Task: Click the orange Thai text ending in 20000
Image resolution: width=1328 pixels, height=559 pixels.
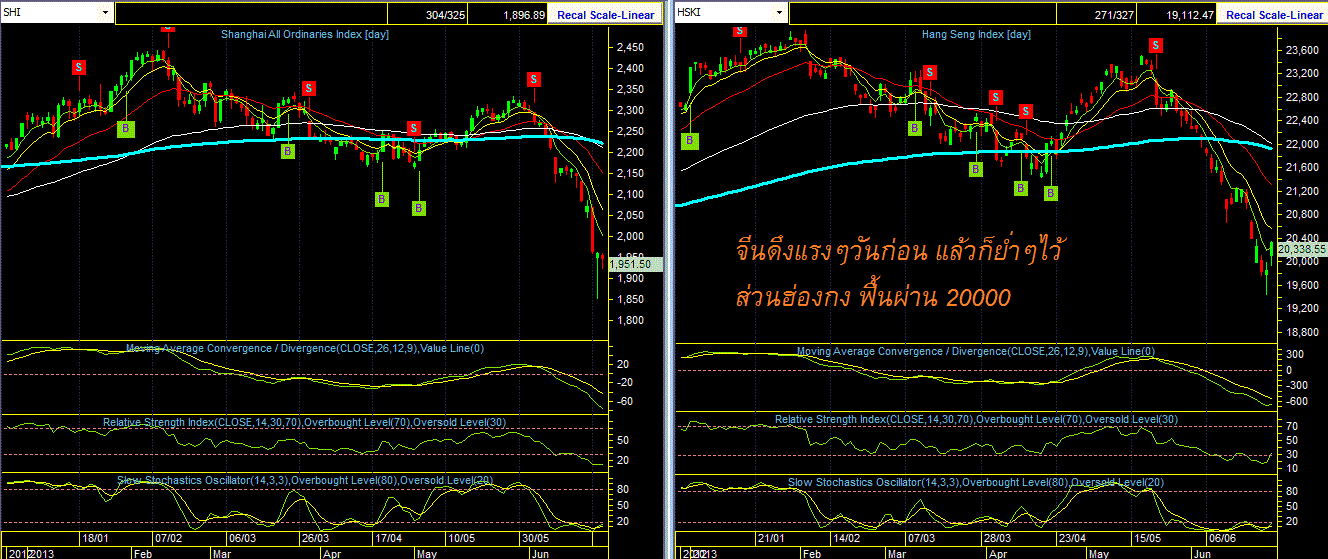Action: (871, 298)
